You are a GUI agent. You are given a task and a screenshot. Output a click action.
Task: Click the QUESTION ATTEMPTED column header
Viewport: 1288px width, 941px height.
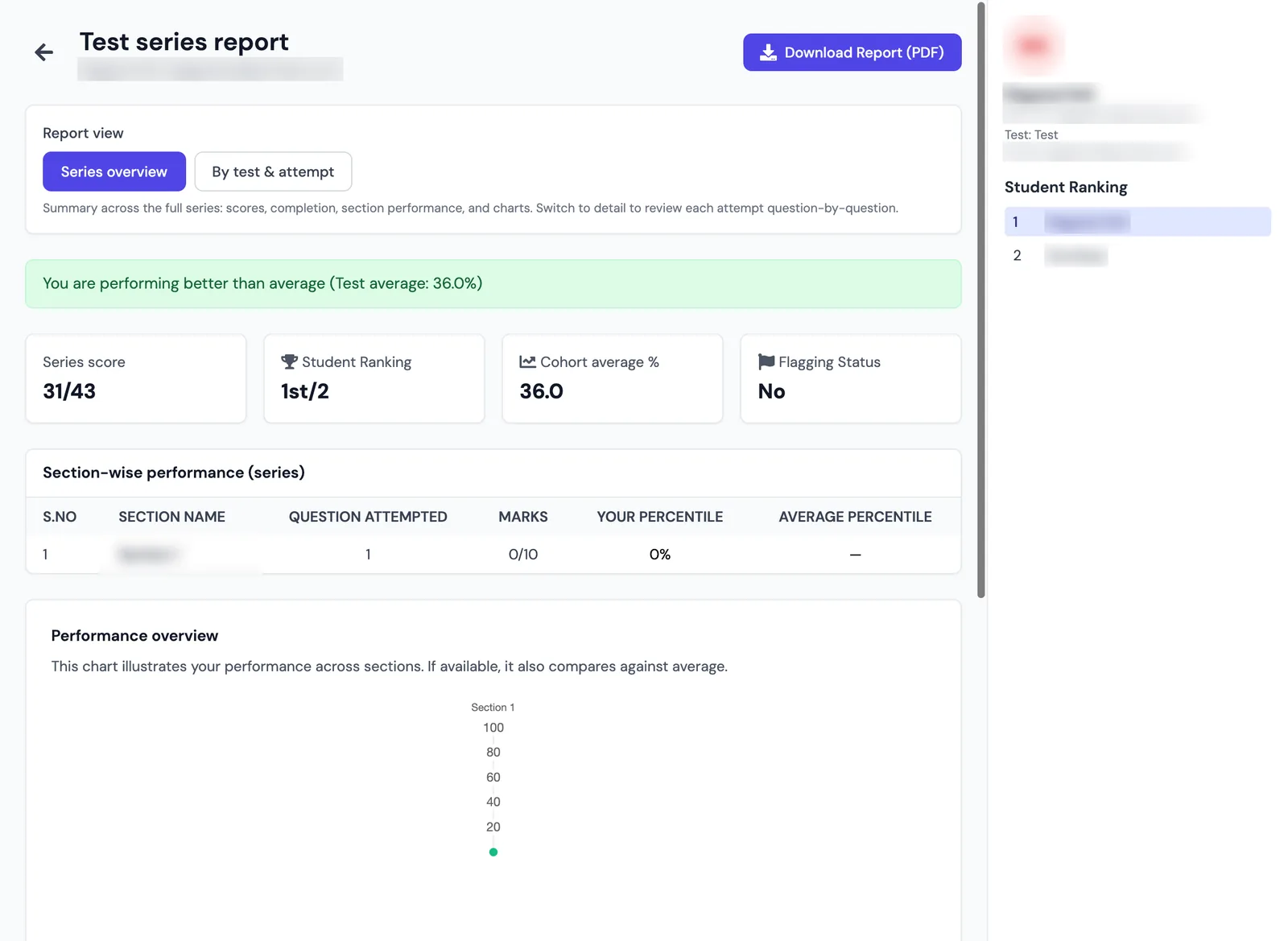pyautogui.click(x=368, y=517)
